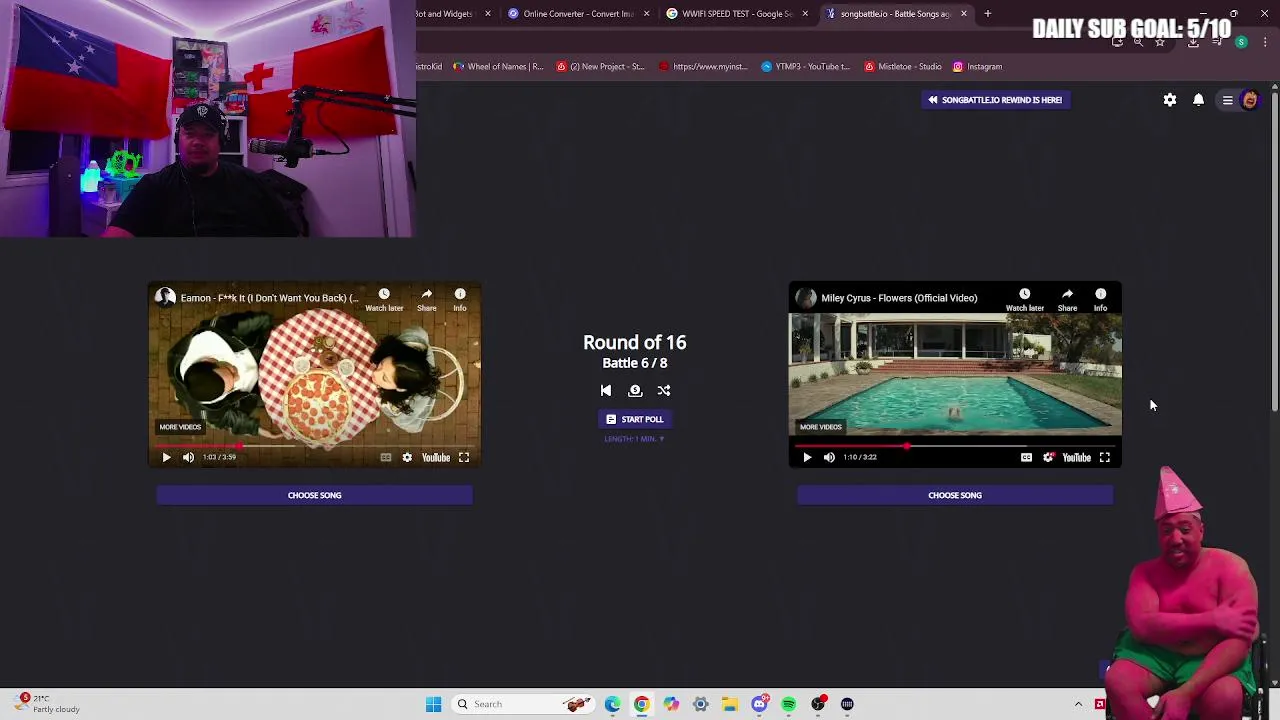This screenshot has width=1280, height=720.
Task: Open Instagram bookmark
Action: click(977, 67)
